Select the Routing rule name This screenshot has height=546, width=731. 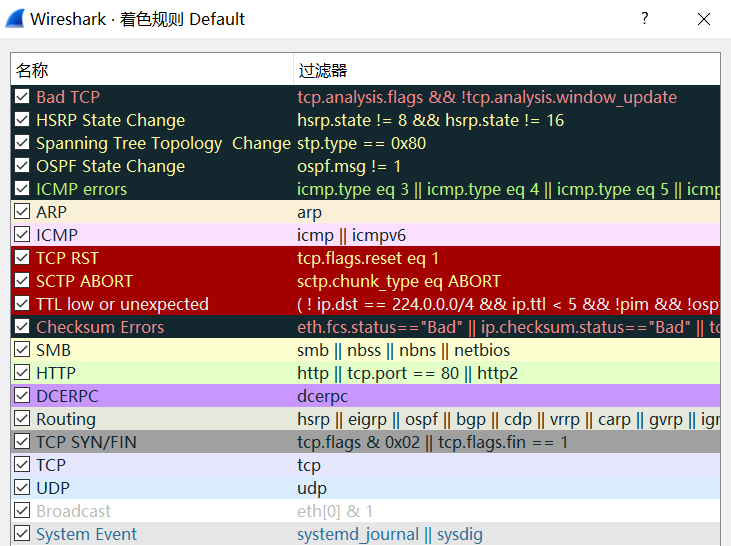(66, 419)
